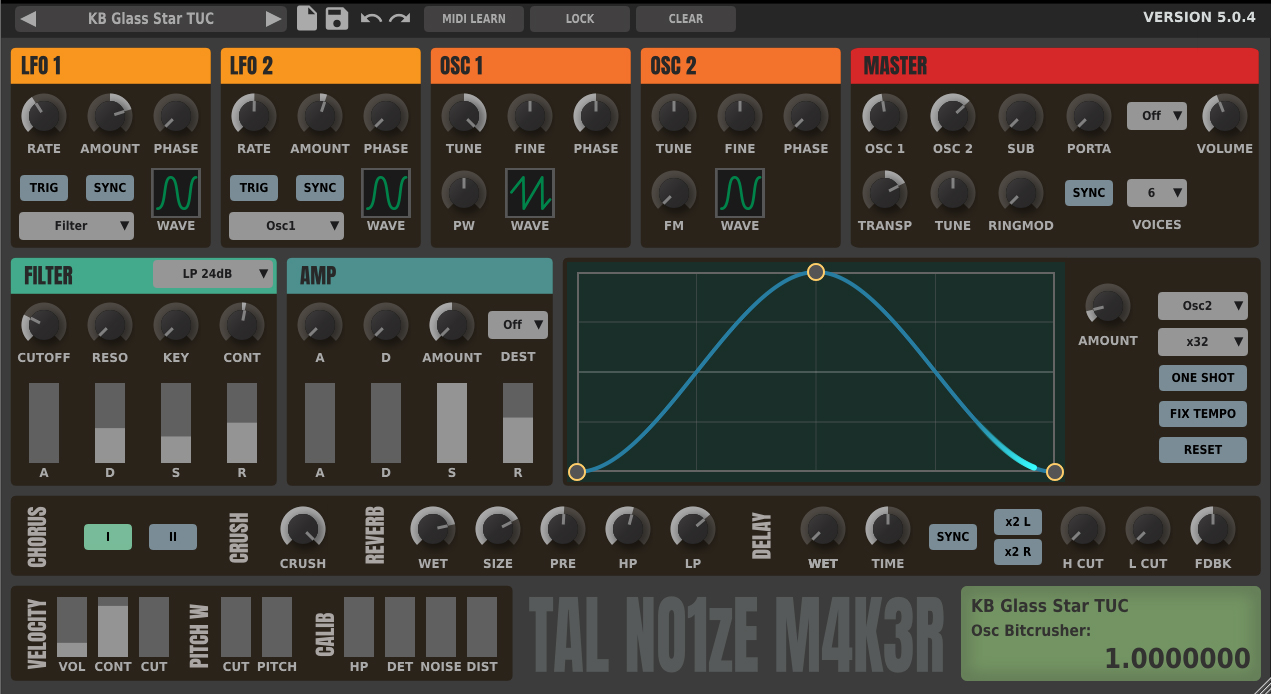Select the envelope curve end point
The image size is (1271, 694).
coord(1055,472)
